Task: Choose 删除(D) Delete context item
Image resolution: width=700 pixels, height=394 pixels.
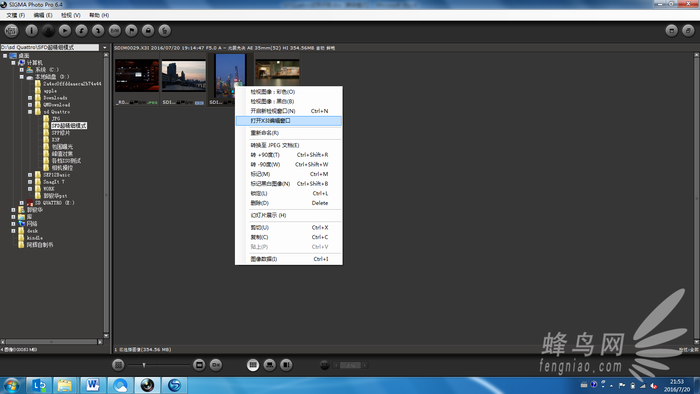Action: (288, 203)
